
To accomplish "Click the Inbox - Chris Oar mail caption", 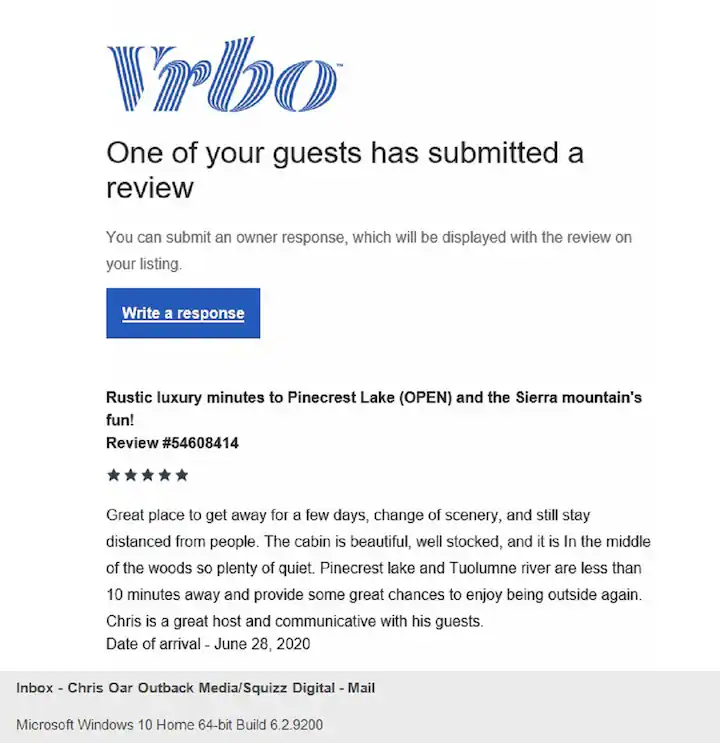I will tap(196, 688).
